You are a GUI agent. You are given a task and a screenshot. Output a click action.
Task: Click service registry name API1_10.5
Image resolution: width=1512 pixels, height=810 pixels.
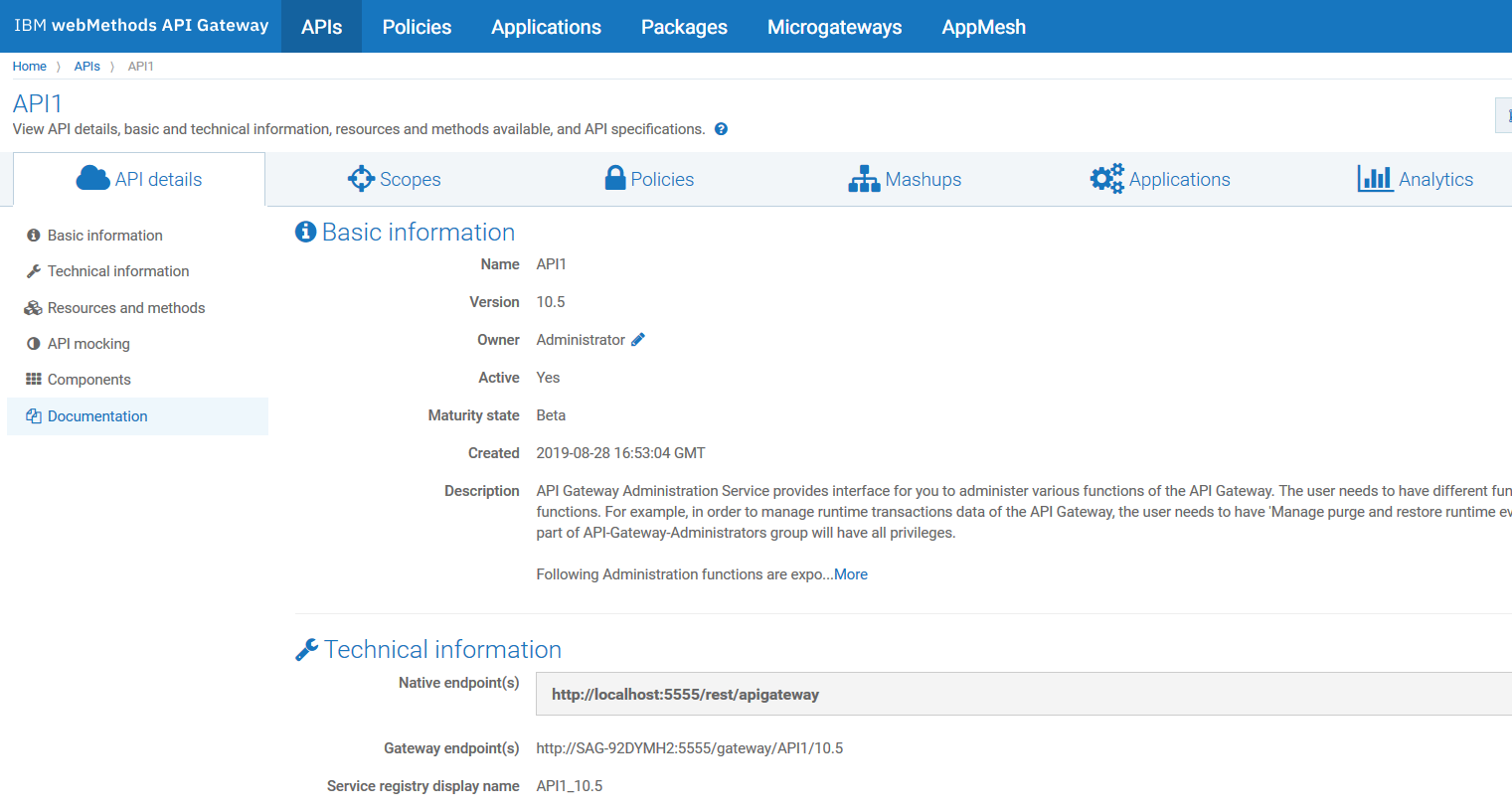pyautogui.click(x=570, y=786)
